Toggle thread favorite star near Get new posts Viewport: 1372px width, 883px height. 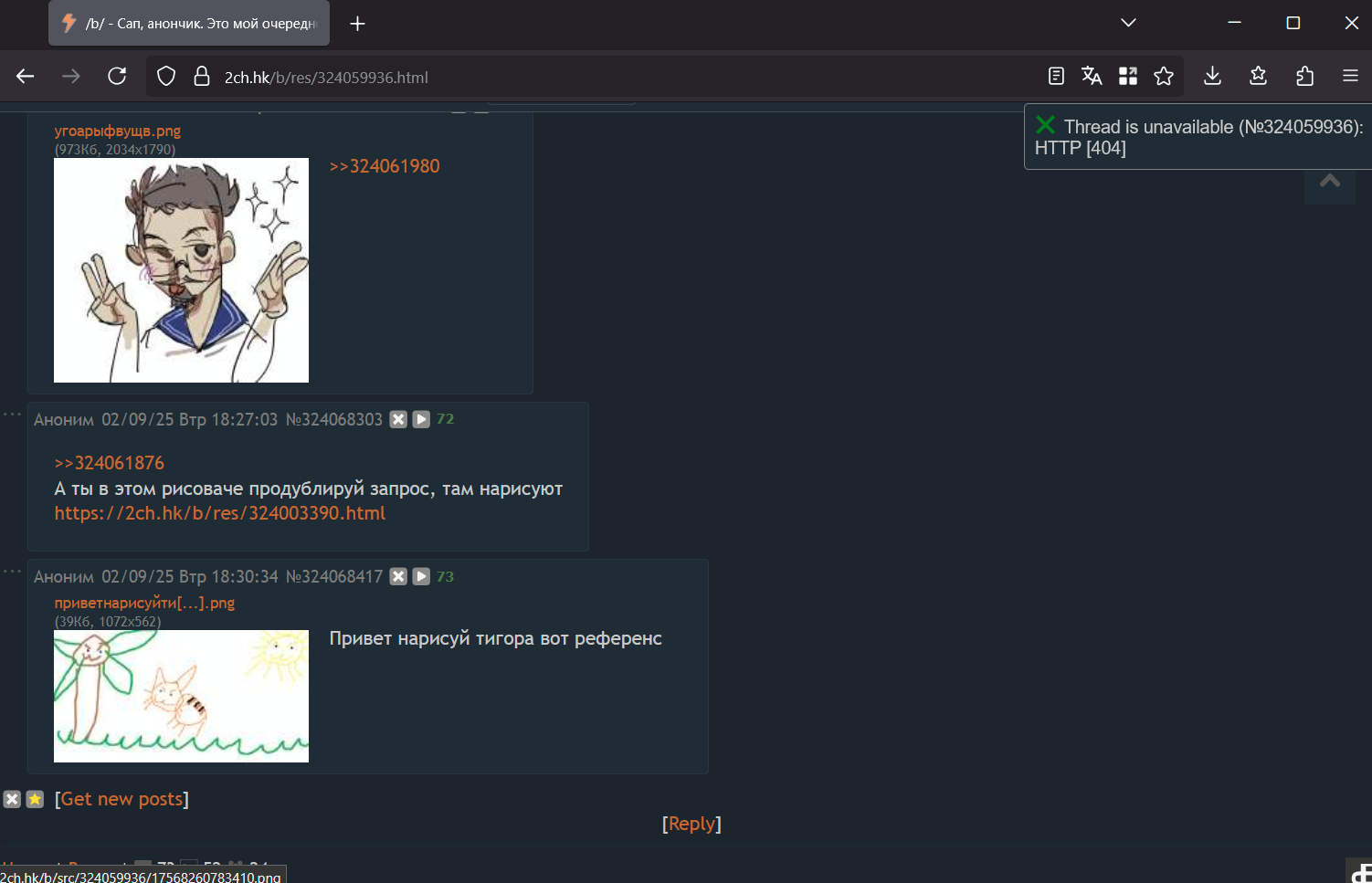(35, 799)
